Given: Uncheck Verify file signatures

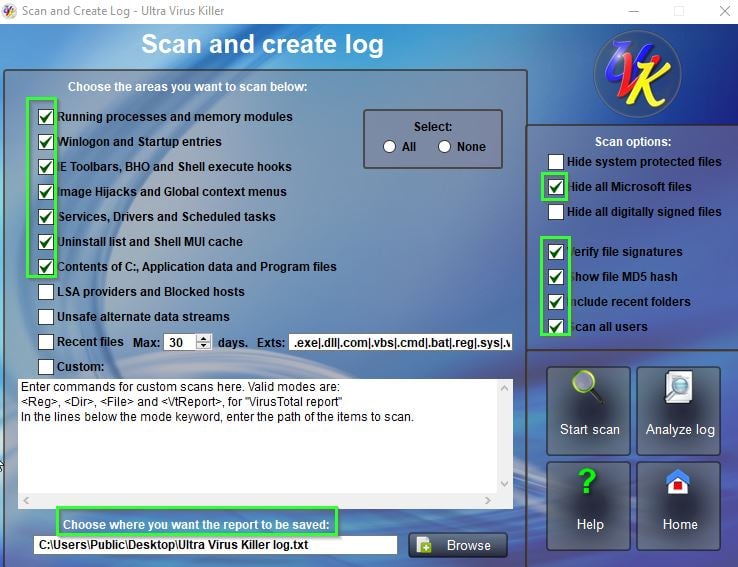Looking at the screenshot, I should point(556,252).
